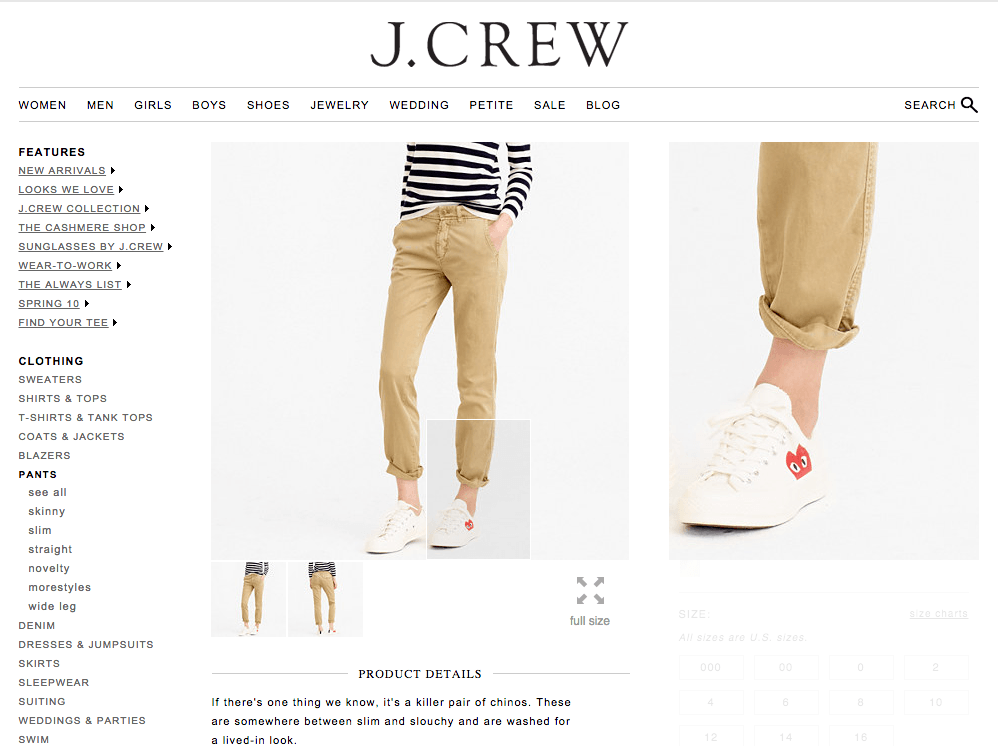Select first front-view pants thumbnail

[248, 599]
